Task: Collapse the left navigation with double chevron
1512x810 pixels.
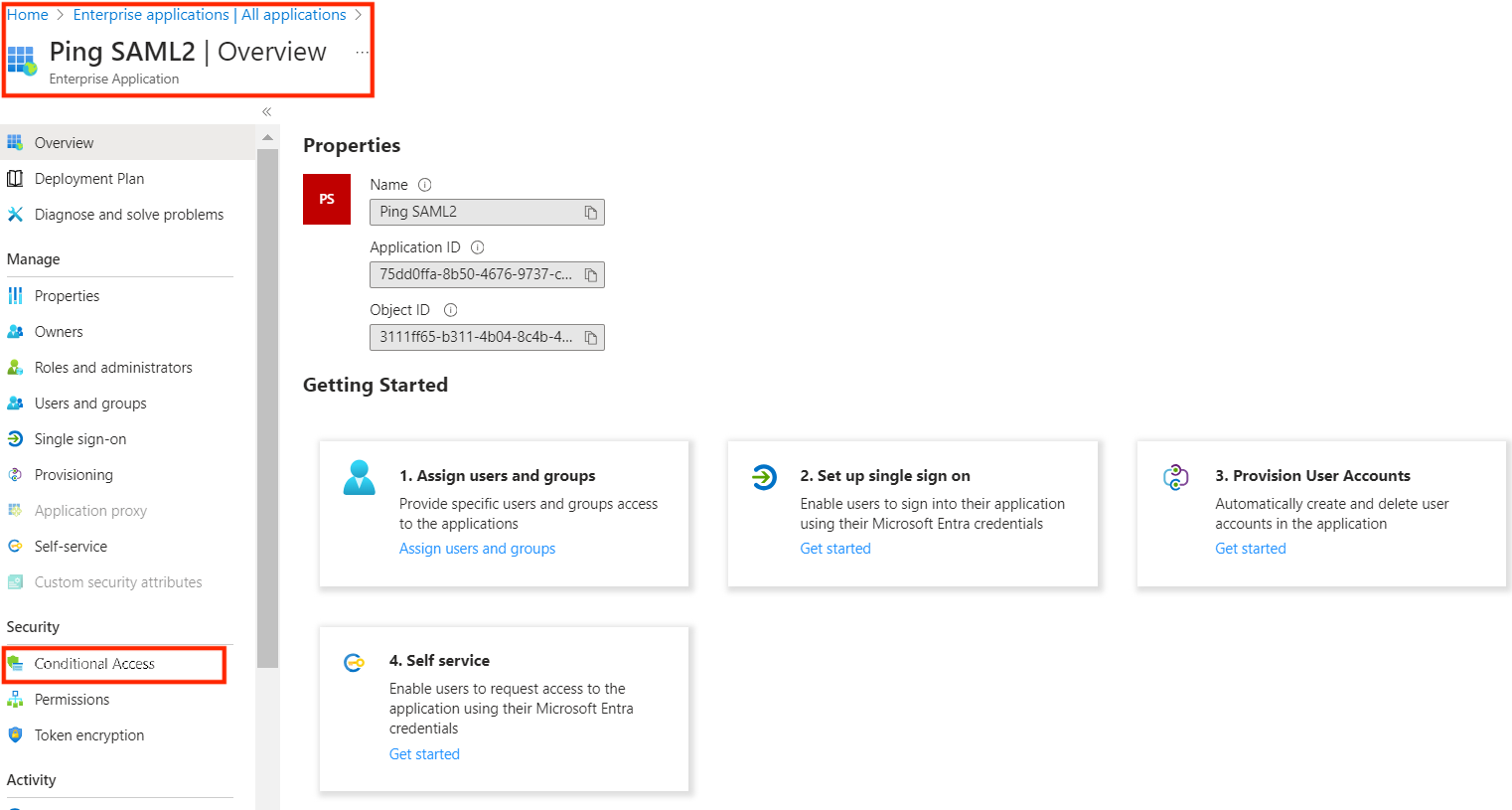Action: [266, 112]
